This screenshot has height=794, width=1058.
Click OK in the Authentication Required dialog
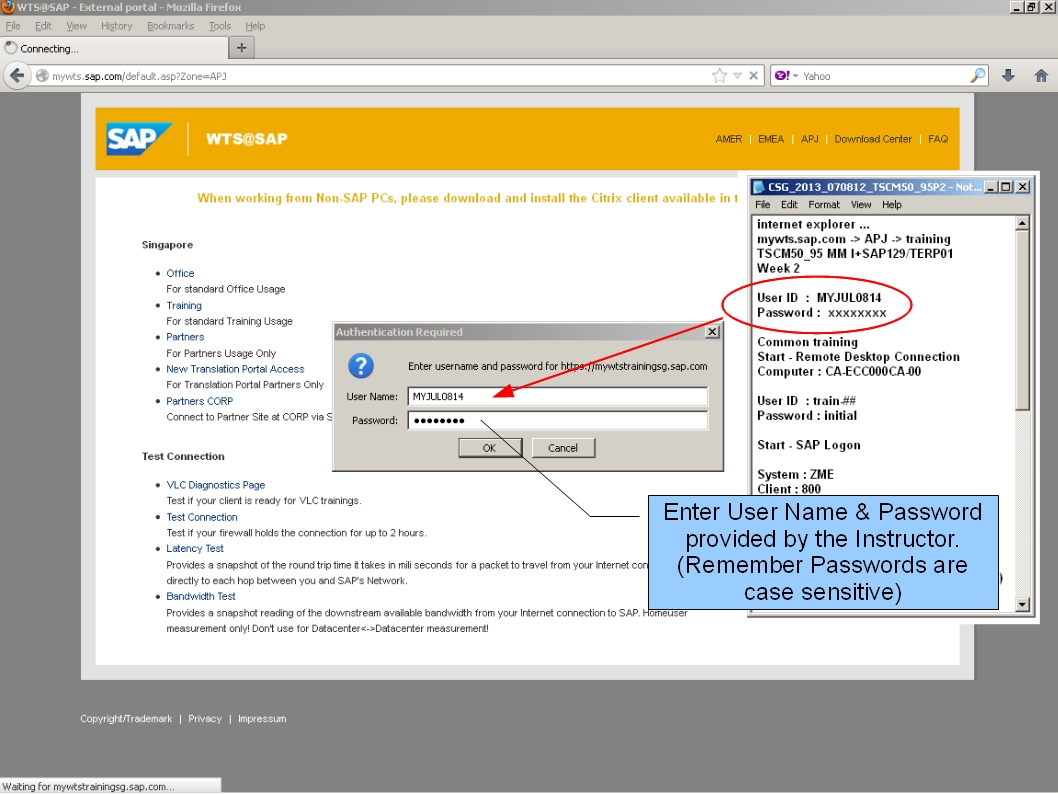point(490,448)
